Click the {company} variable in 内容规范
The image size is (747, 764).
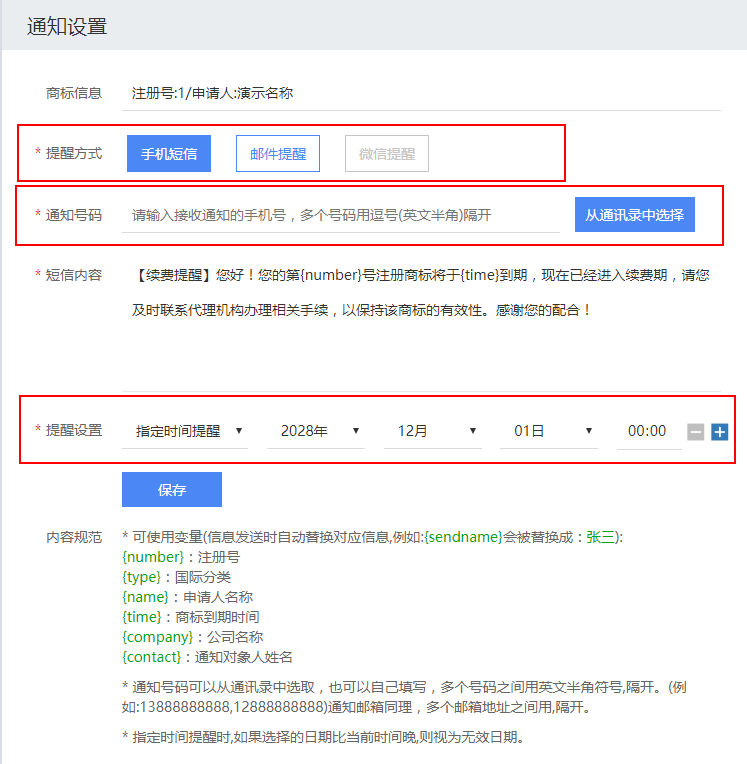pos(157,637)
